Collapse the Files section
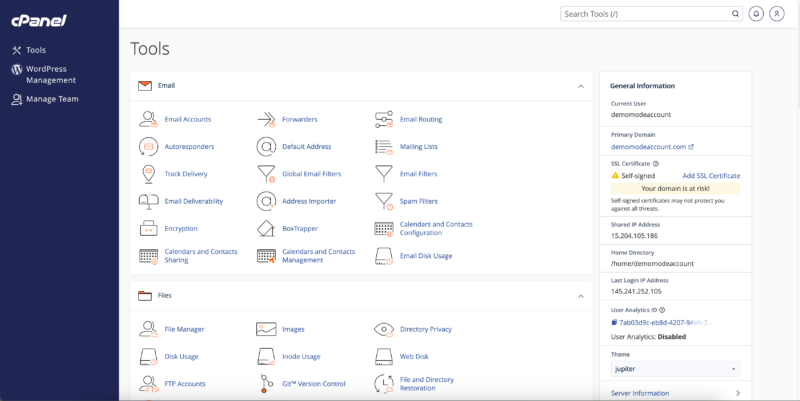Screen dimensions: 800x401 click(581, 296)
